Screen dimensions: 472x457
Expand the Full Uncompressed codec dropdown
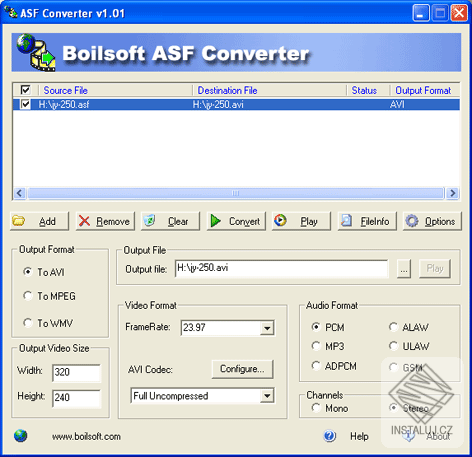coord(267,396)
